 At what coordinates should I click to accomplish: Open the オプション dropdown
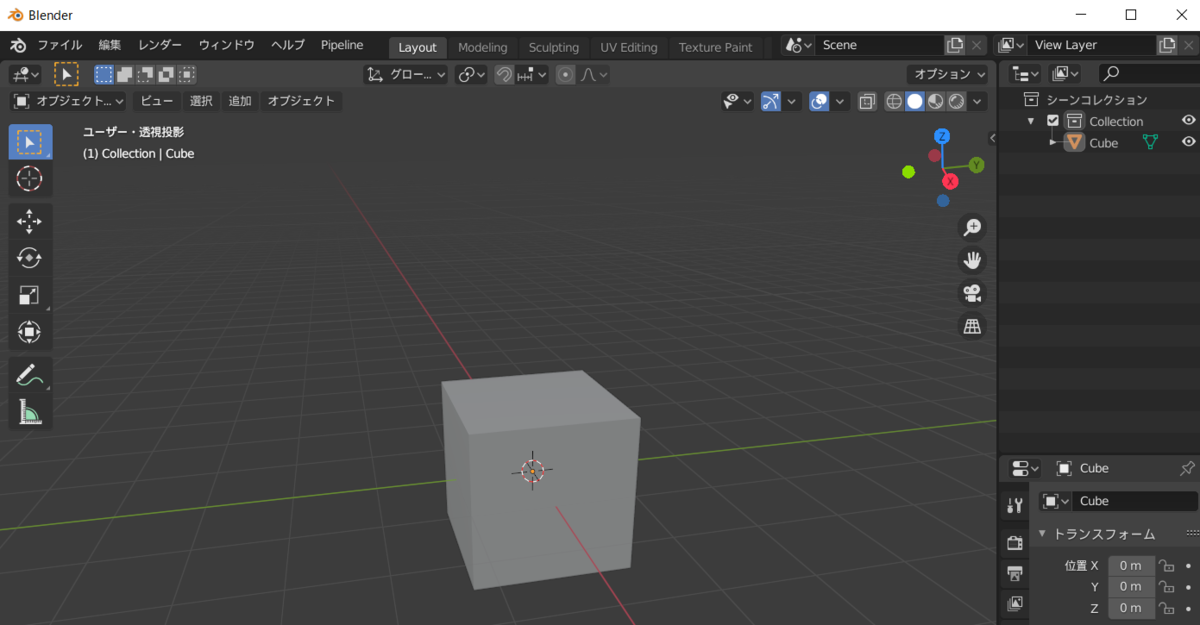[x=948, y=74]
